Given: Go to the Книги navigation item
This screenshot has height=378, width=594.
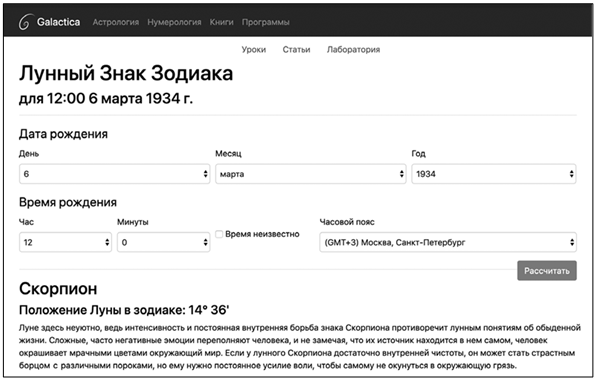Looking at the screenshot, I should click(222, 22).
